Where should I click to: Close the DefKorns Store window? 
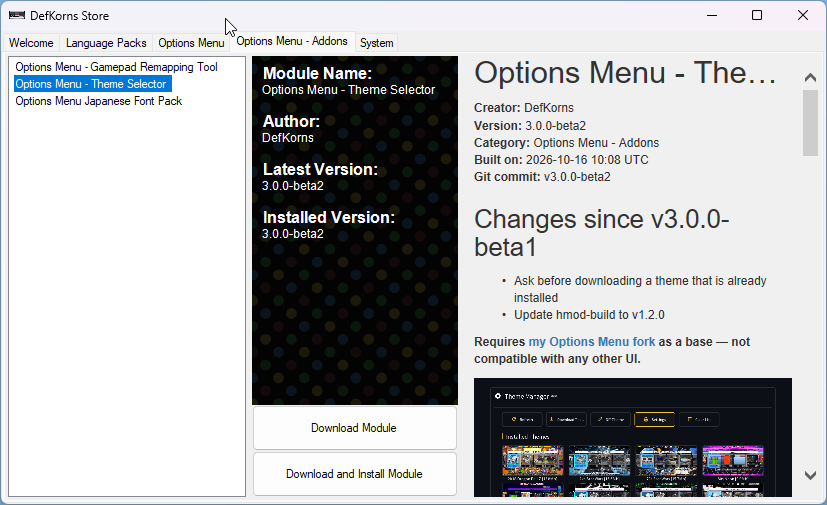point(803,15)
